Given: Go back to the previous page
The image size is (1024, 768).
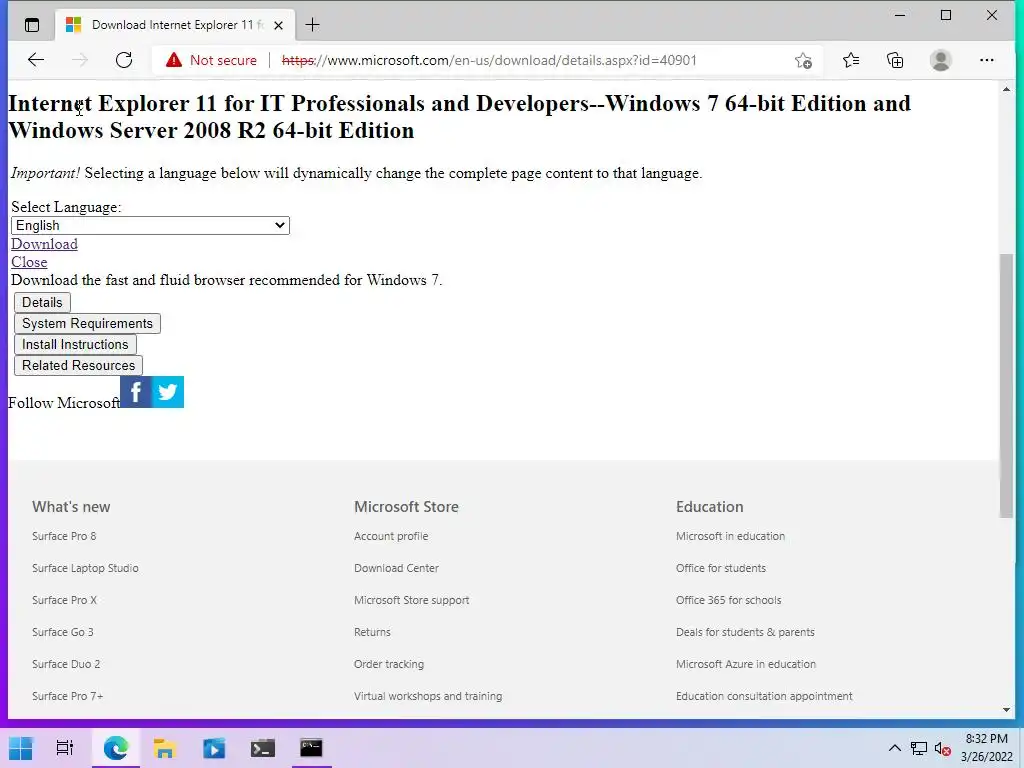Looking at the screenshot, I should click(36, 60).
